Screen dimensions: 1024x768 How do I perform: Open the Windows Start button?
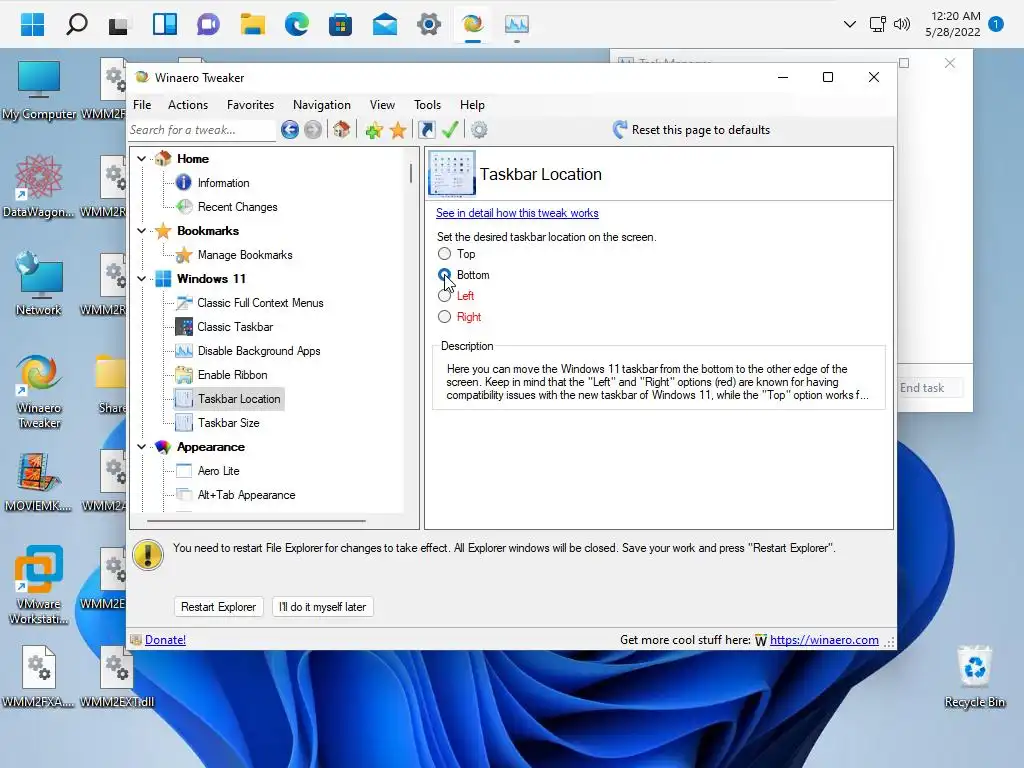(32, 25)
